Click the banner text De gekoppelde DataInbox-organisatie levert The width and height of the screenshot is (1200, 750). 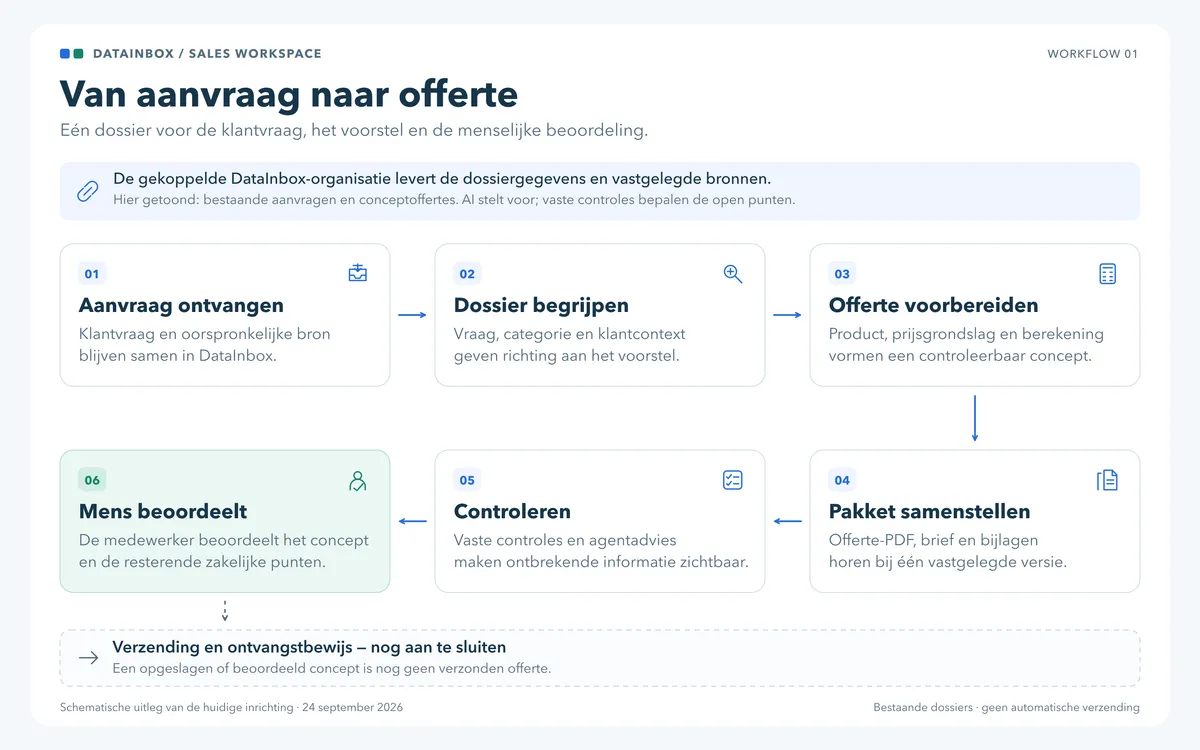(x=442, y=179)
